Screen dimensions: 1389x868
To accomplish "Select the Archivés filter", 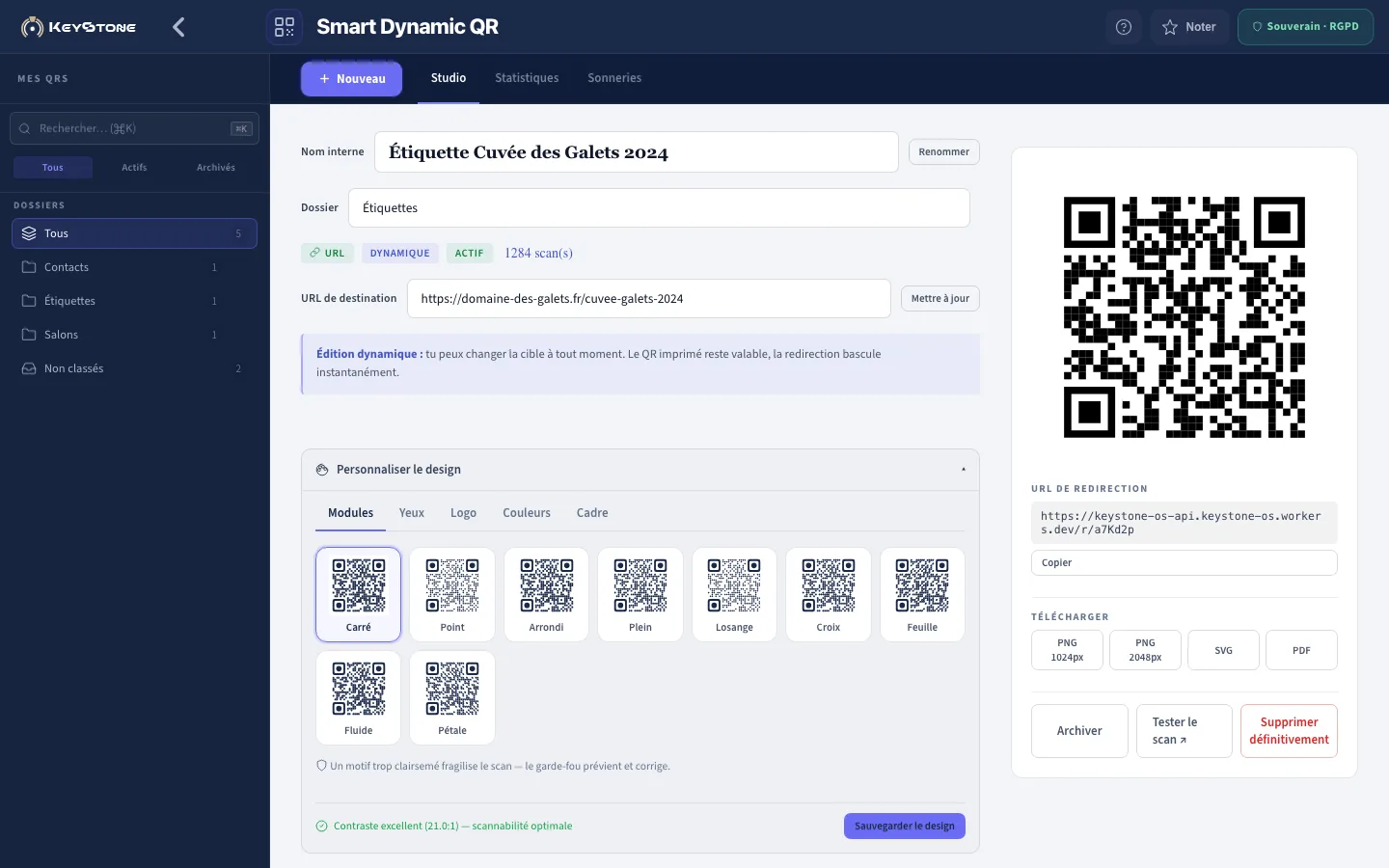I will 216,168.
